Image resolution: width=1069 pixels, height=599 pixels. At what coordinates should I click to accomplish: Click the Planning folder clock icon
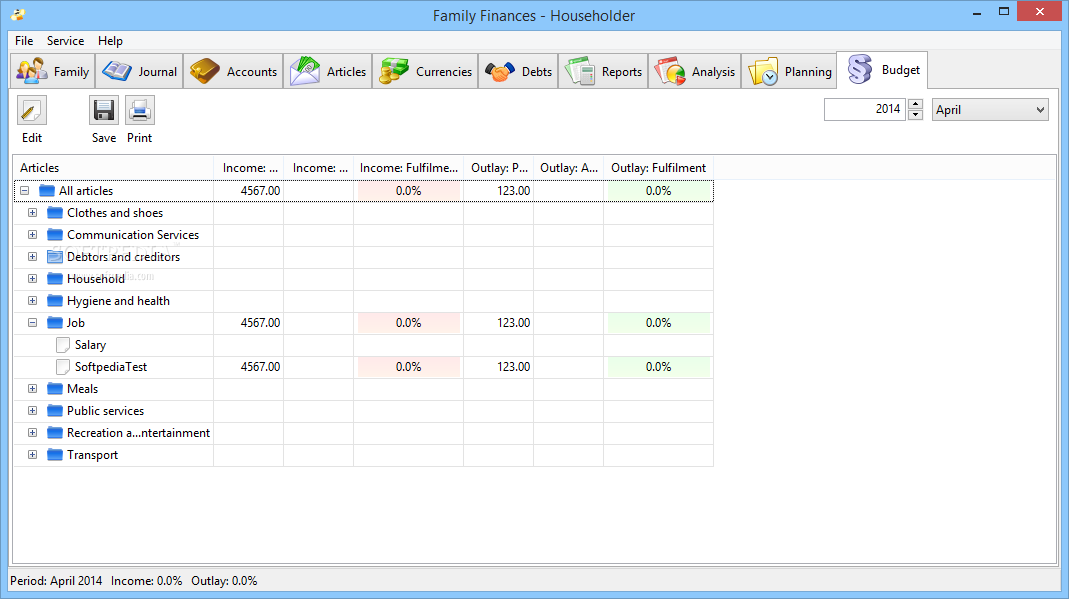762,72
